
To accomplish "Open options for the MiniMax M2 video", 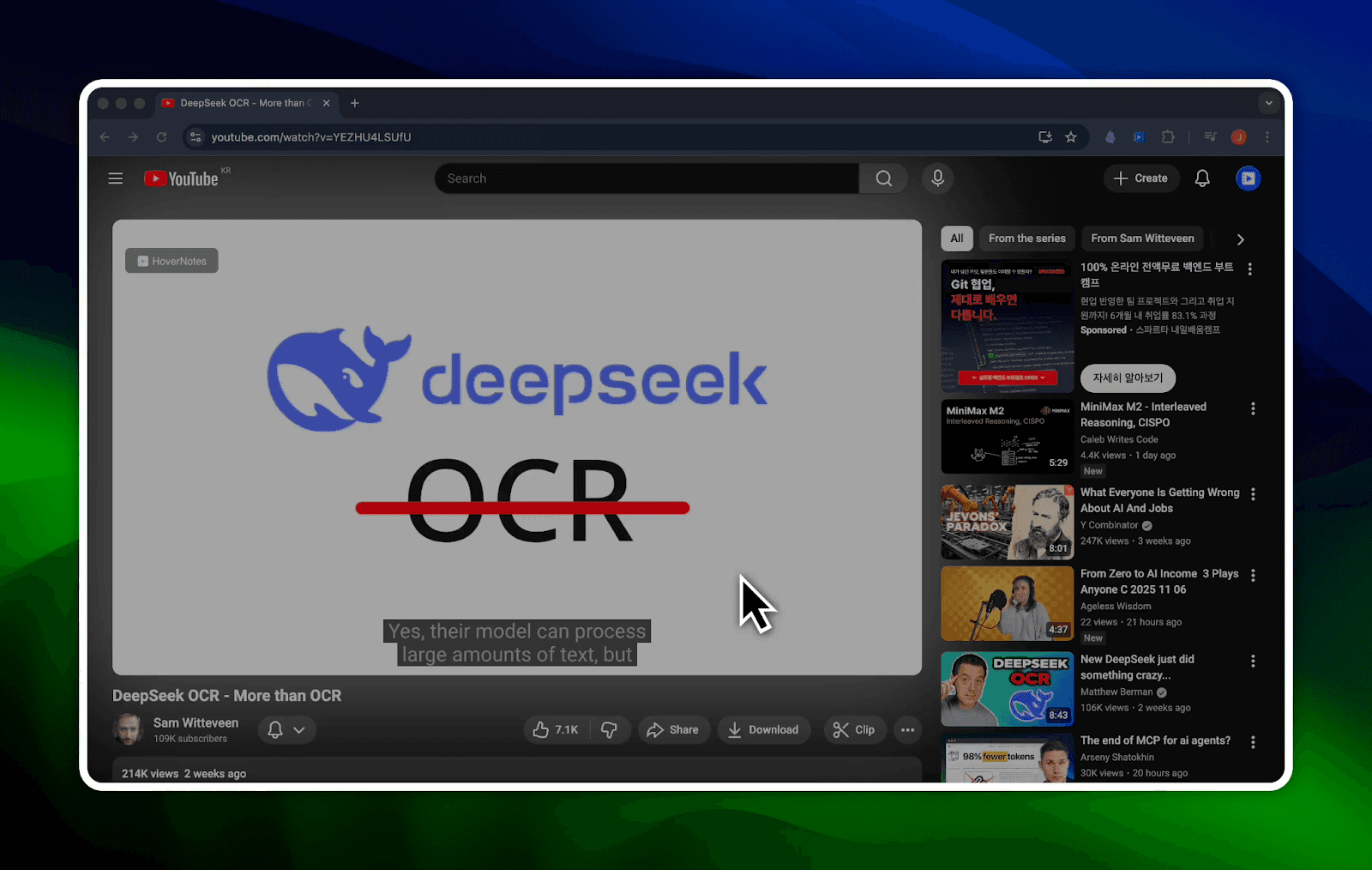I will pos(1253,409).
